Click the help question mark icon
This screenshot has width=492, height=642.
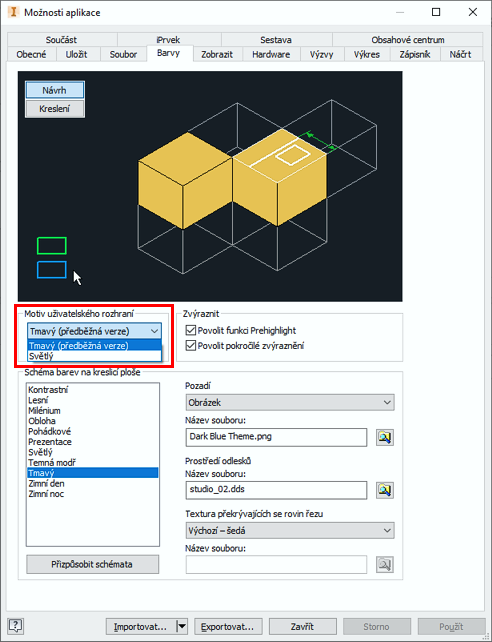[x=16, y=626]
